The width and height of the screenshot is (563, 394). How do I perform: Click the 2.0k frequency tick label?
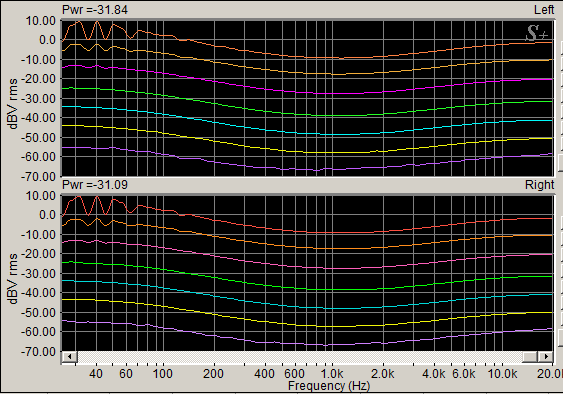tap(382, 374)
